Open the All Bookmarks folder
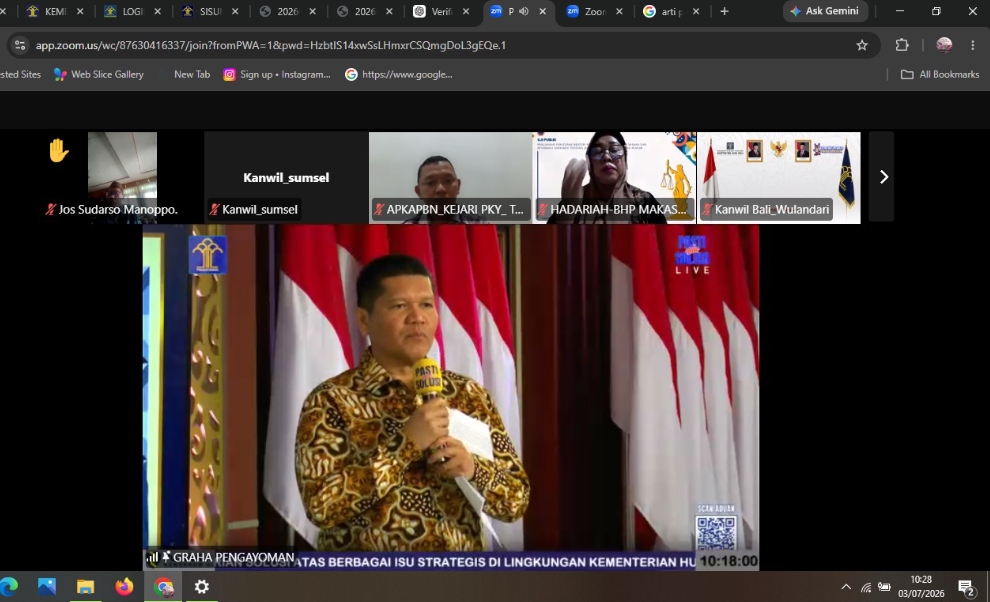Image resolution: width=990 pixels, height=602 pixels. (x=940, y=75)
